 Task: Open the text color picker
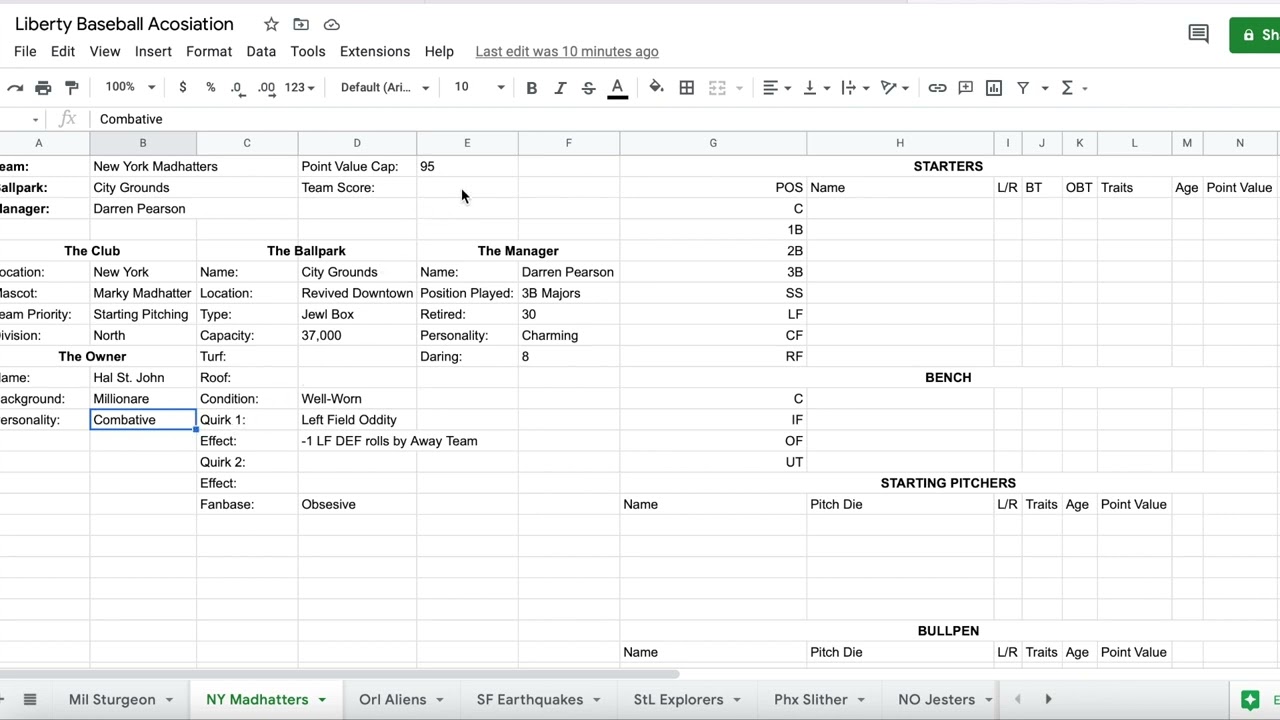[x=617, y=88]
